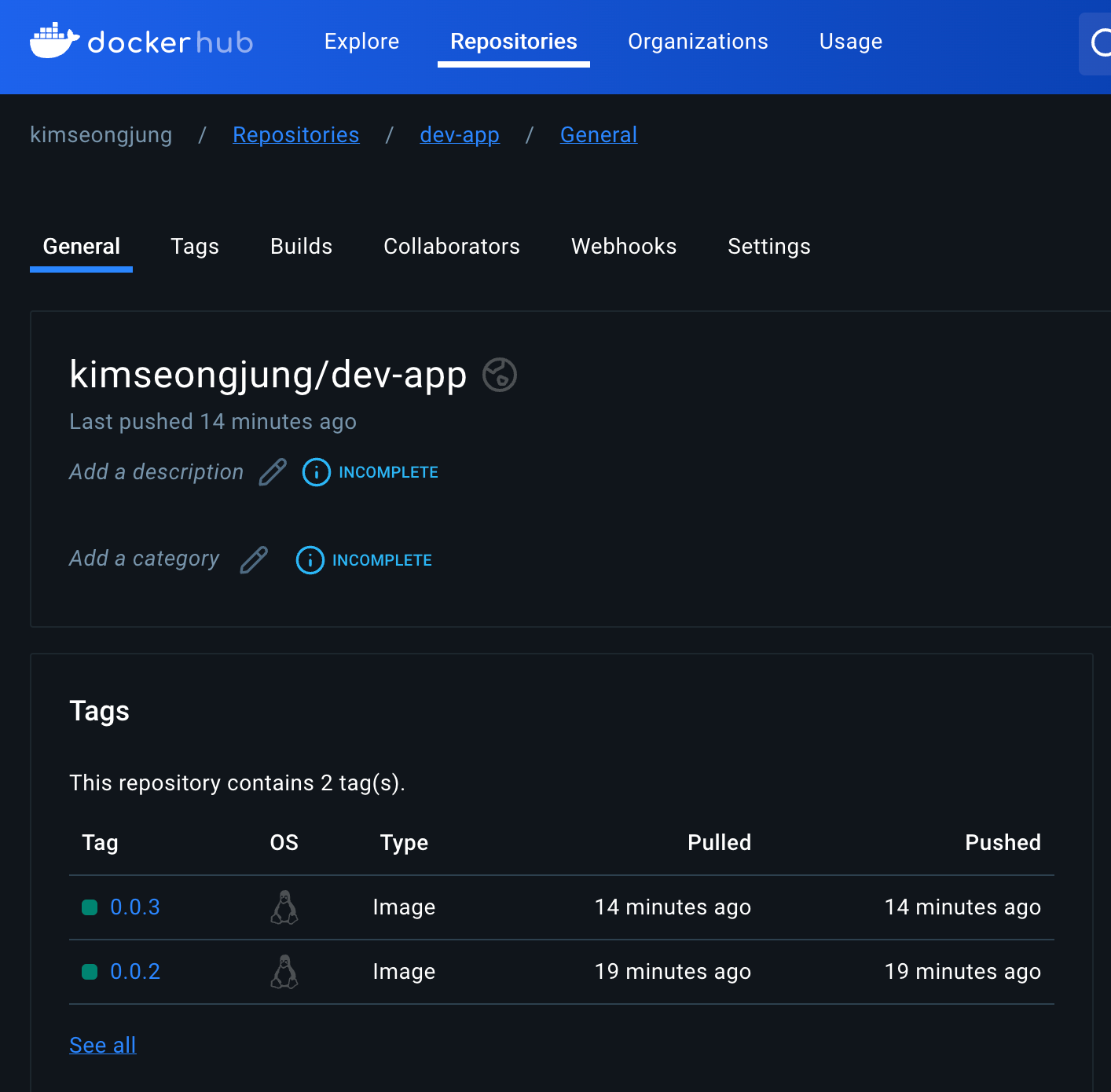Click Pulled '19 minutes ago' cell
The image size is (1111, 1092).
tap(673, 972)
